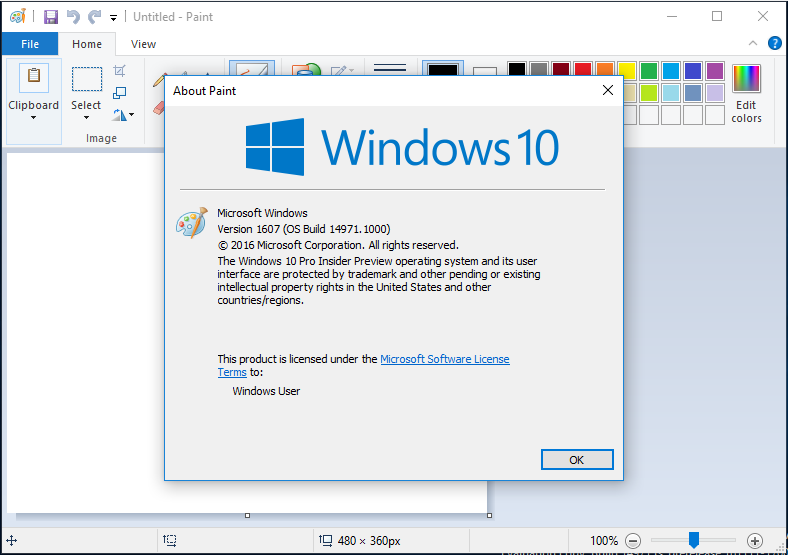Collapse the ribbon with the chevron
788x555 pixels.
pyautogui.click(x=752, y=43)
